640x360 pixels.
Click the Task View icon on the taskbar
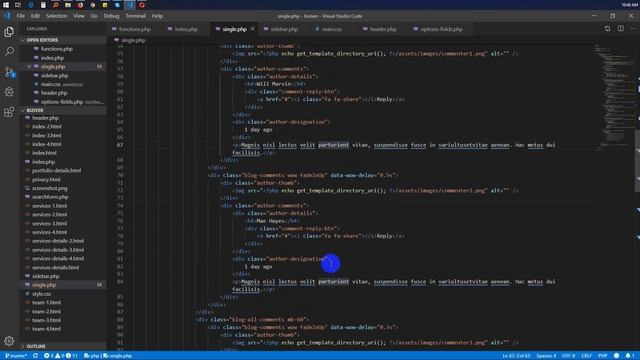[x=18, y=5]
